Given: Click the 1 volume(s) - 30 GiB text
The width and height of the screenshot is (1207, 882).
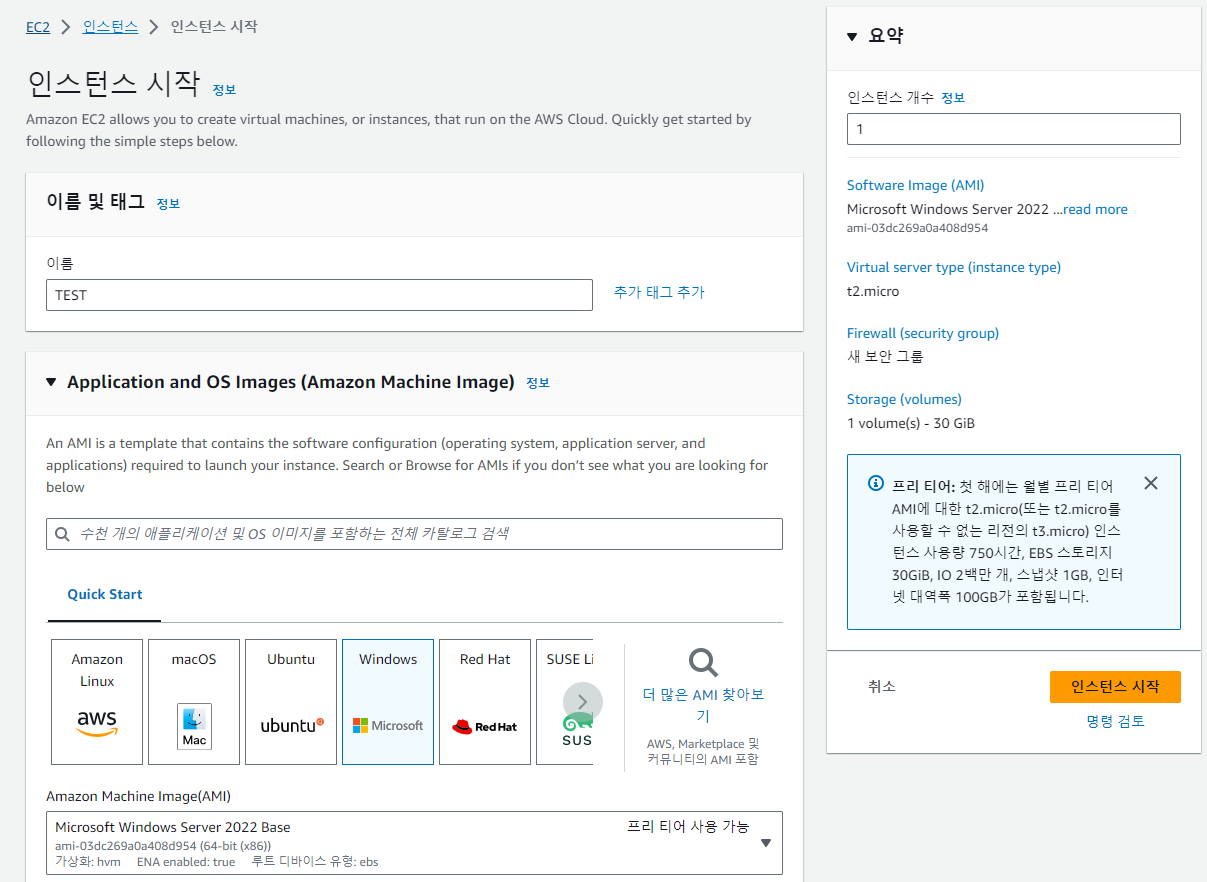Looking at the screenshot, I should (x=911, y=423).
